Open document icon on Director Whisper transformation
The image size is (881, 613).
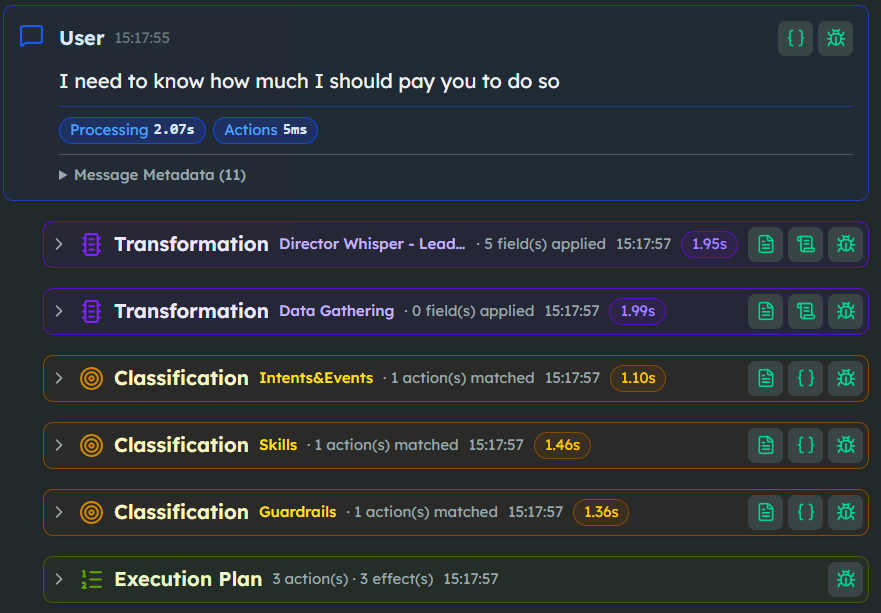pyautogui.click(x=765, y=244)
